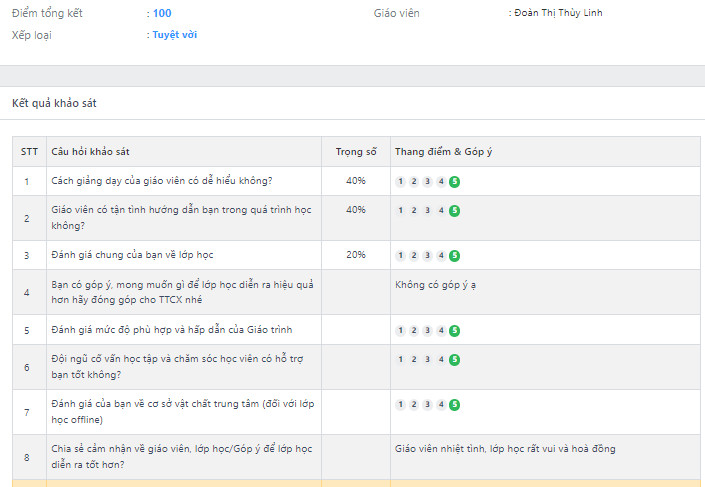This screenshot has height=487, width=705.
Task: Pick rating 2 for overall class evaluation
Action: point(414,256)
